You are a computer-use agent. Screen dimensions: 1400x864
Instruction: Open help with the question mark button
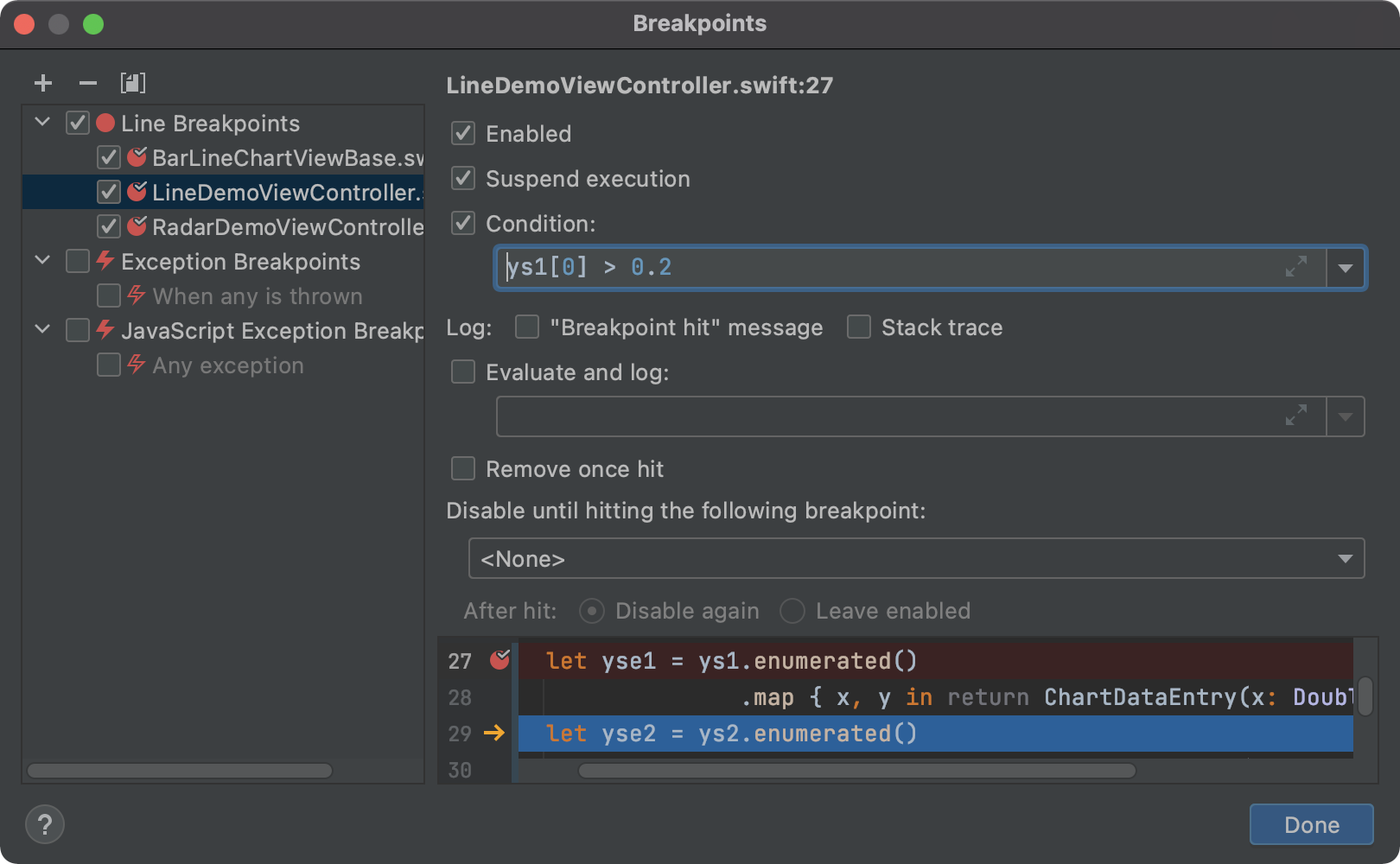pyautogui.click(x=45, y=824)
